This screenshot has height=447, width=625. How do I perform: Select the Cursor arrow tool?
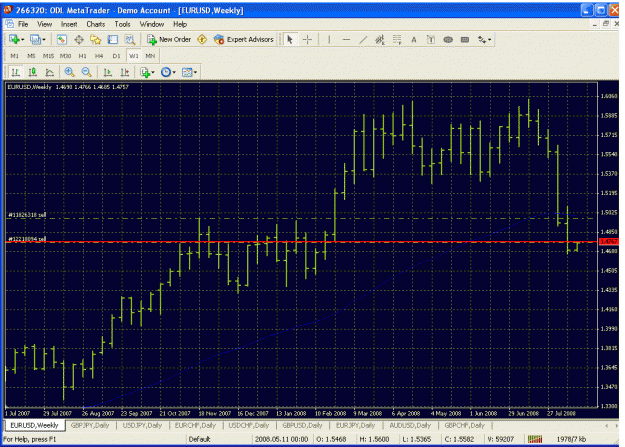(x=290, y=39)
